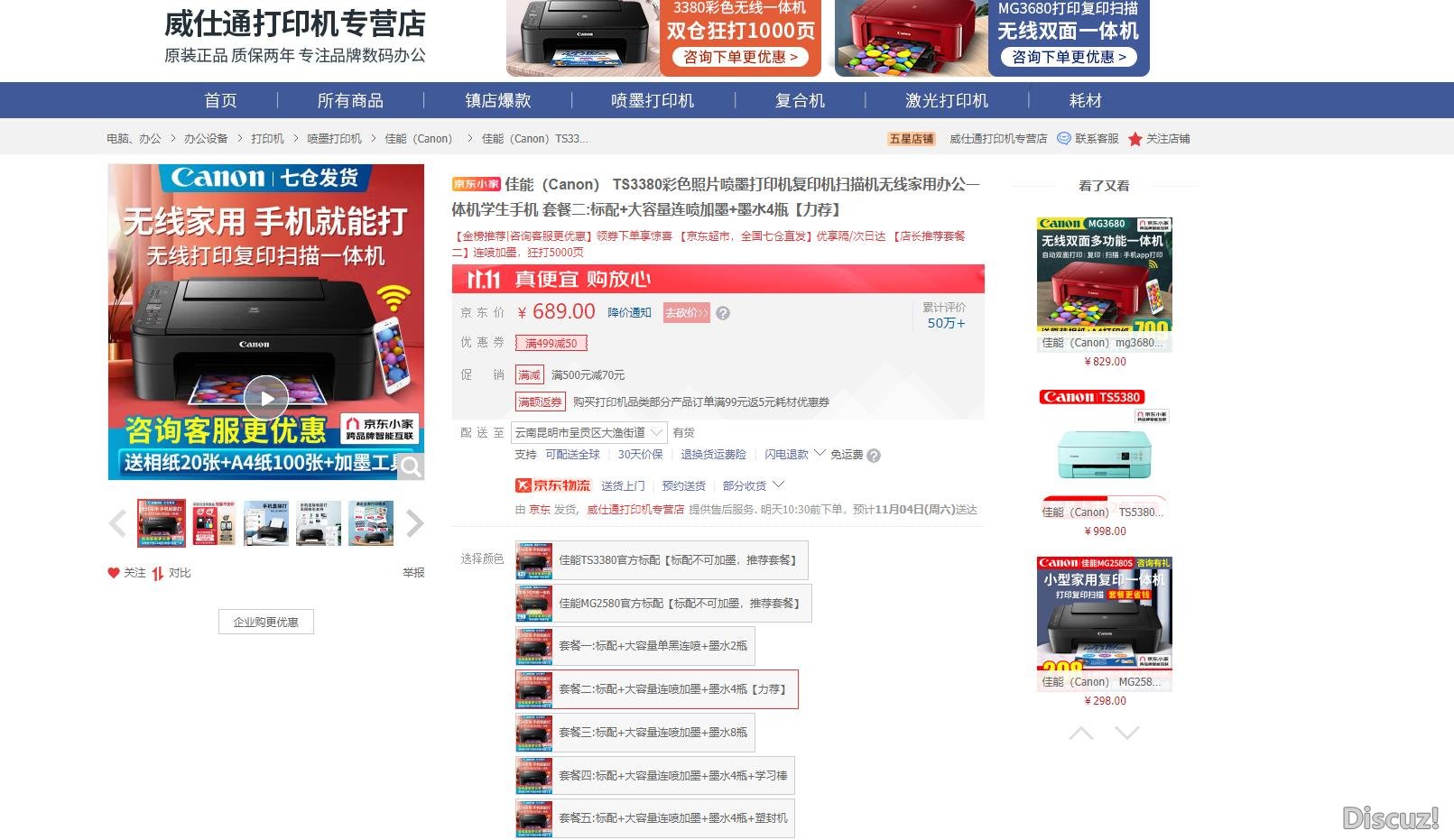Click the help icon next to 免运费

(874, 456)
